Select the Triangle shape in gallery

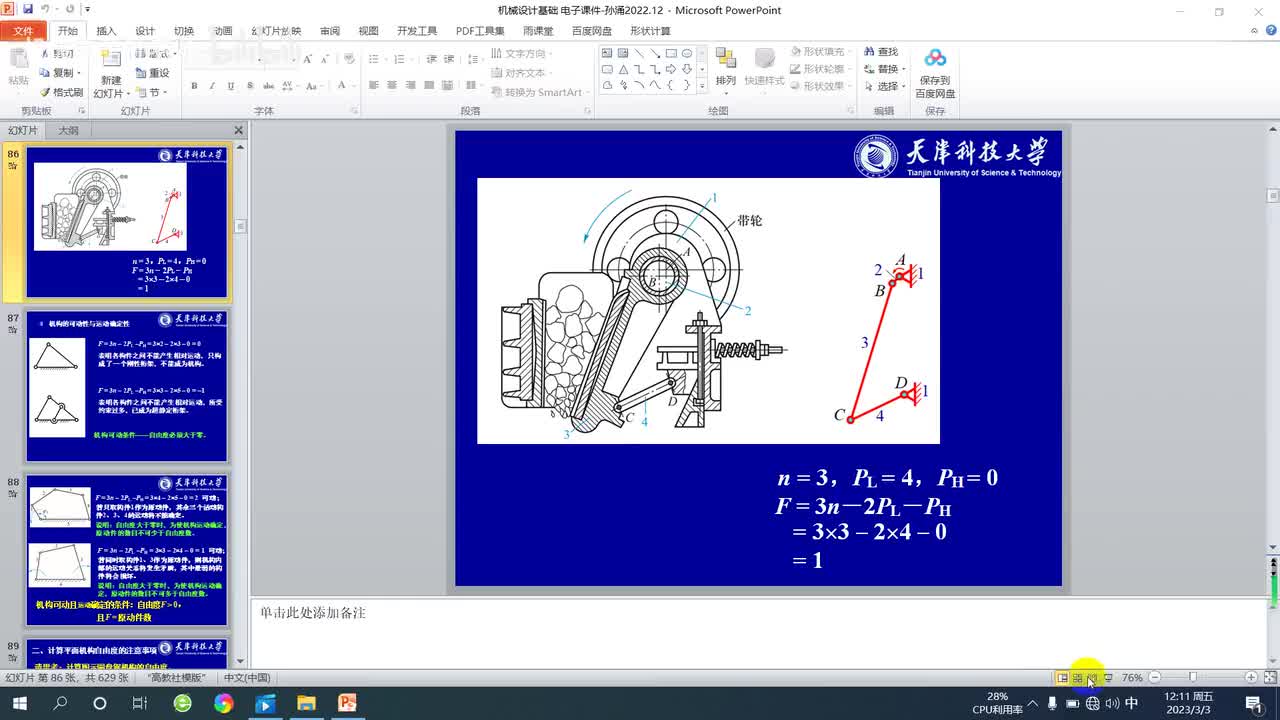623,70
